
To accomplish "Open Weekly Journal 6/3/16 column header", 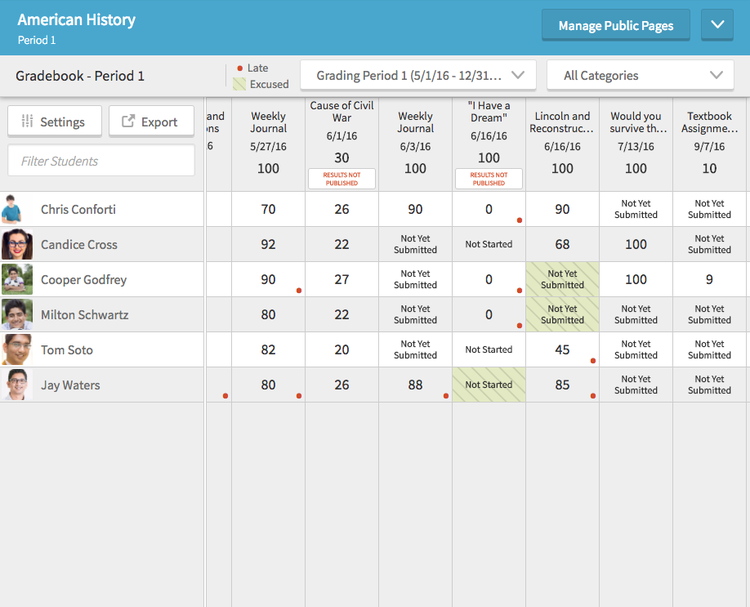I will [415, 142].
